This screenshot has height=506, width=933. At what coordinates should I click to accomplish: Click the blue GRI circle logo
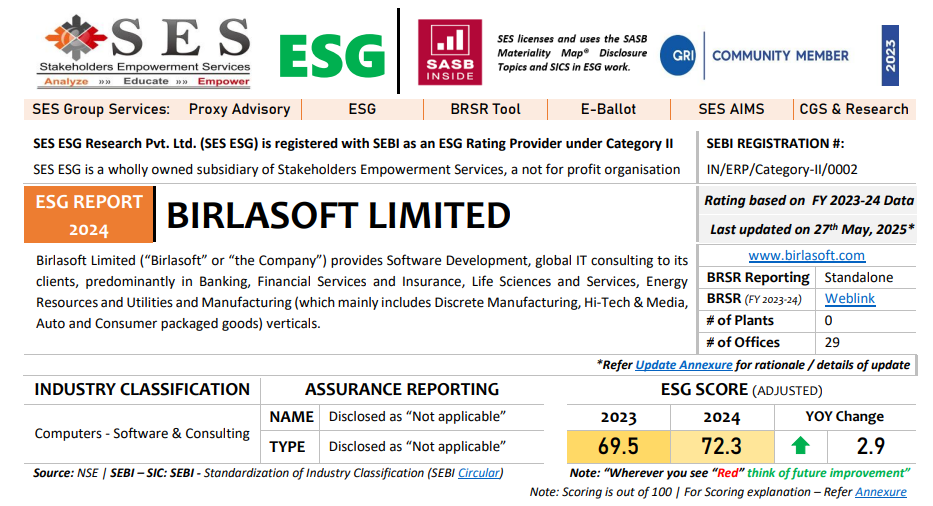[x=678, y=55]
